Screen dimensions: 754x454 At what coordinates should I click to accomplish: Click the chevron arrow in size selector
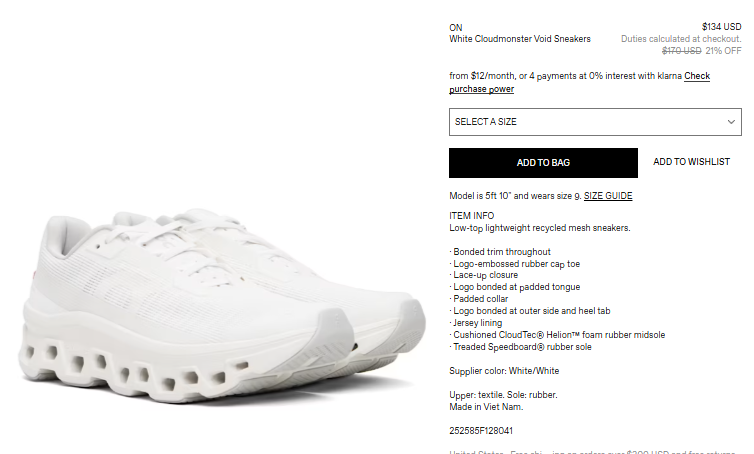click(x=731, y=122)
